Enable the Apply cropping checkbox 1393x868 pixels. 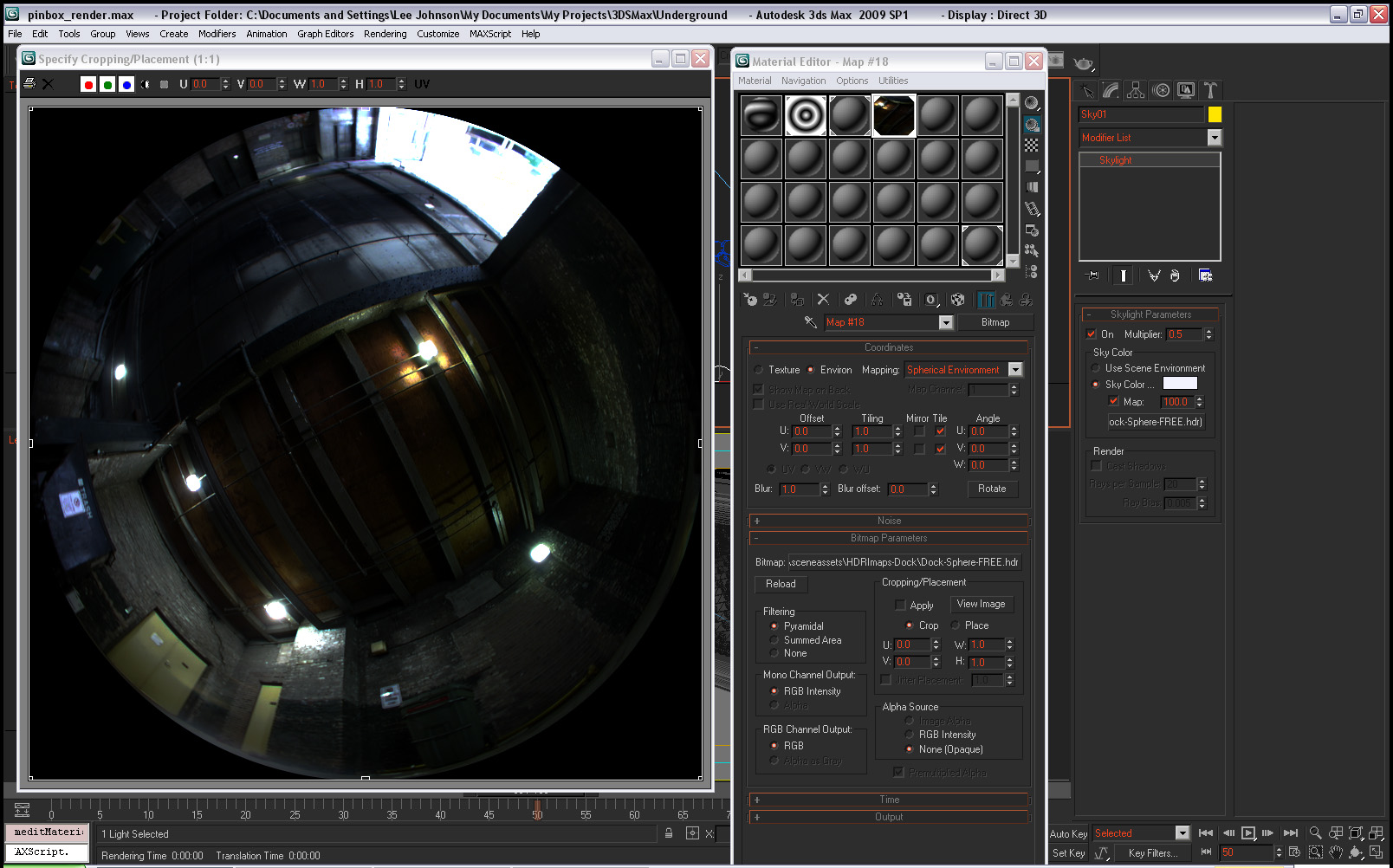tap(900, 606)
